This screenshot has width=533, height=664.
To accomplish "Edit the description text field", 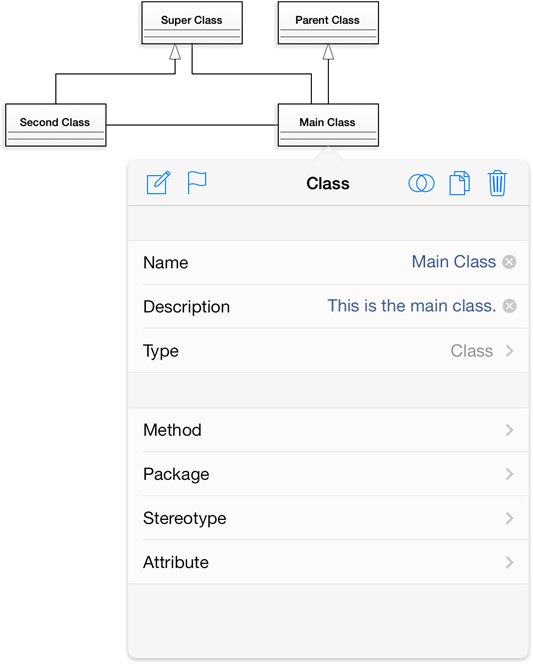I will tap(411, 306).
